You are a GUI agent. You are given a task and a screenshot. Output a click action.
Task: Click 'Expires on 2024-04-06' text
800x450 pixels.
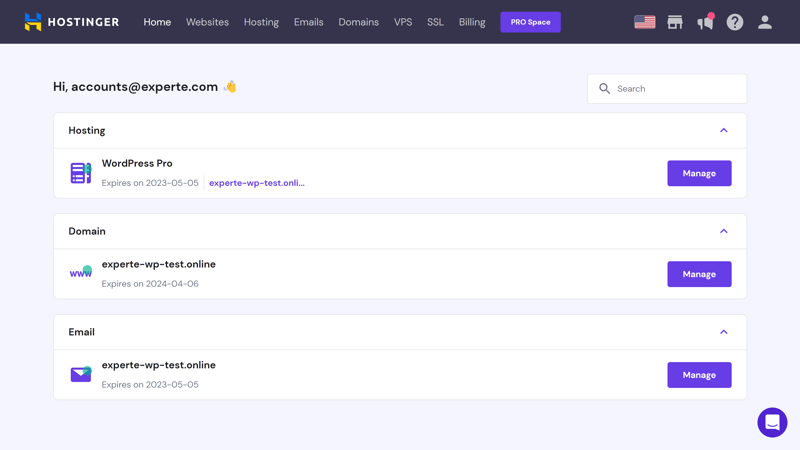150,284
